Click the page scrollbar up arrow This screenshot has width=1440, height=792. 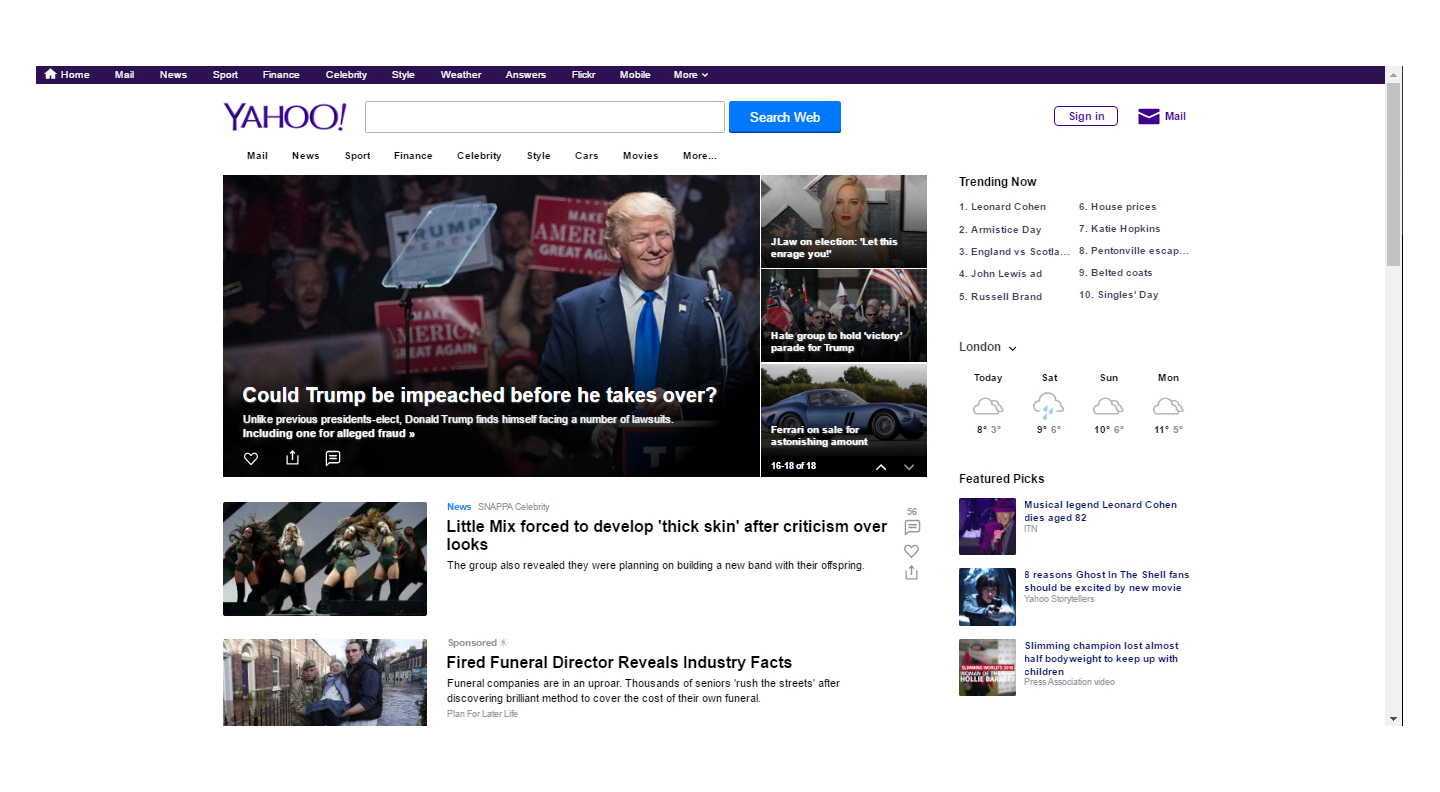(1393, 74)
